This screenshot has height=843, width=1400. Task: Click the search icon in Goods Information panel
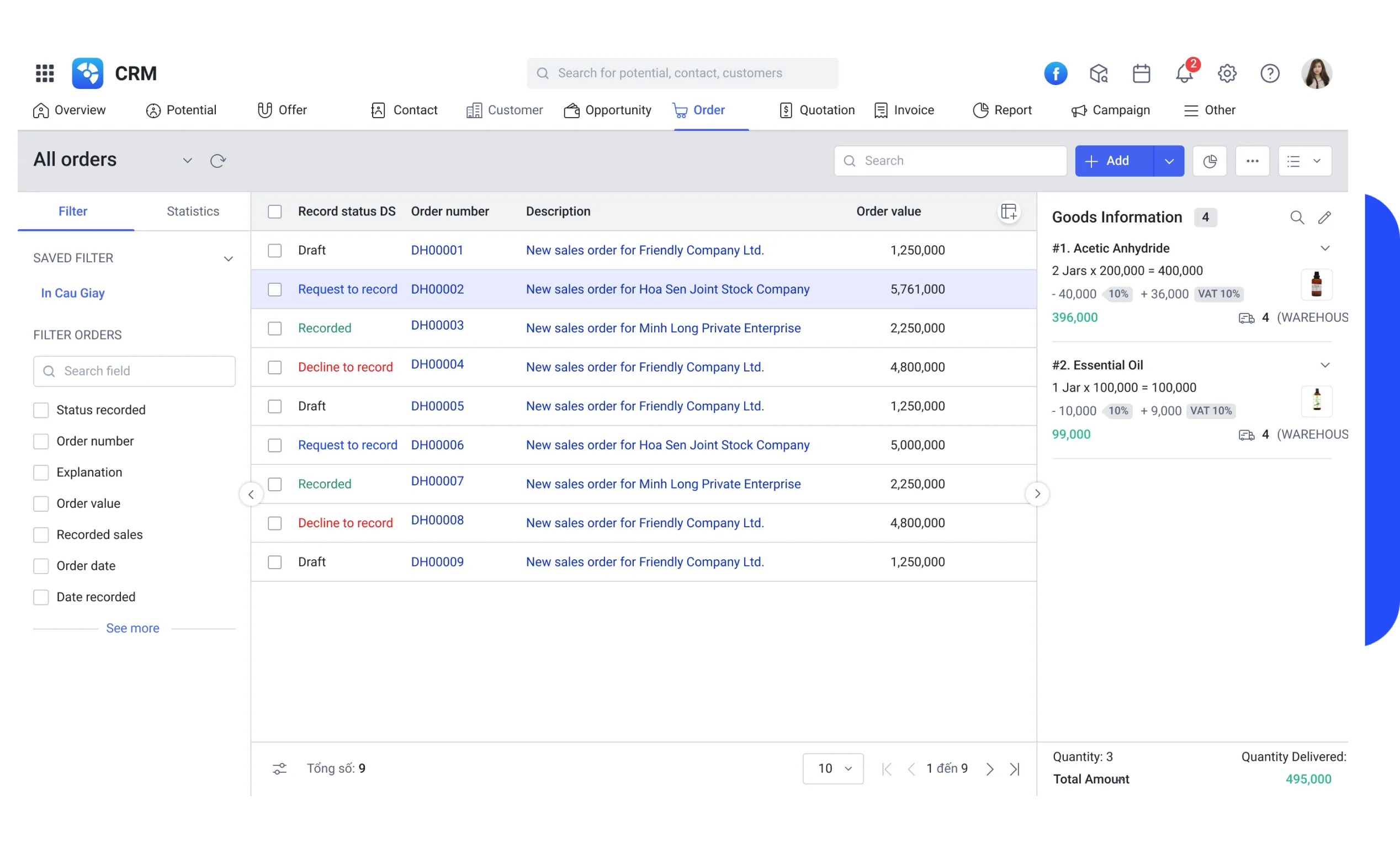[1298, 217]
